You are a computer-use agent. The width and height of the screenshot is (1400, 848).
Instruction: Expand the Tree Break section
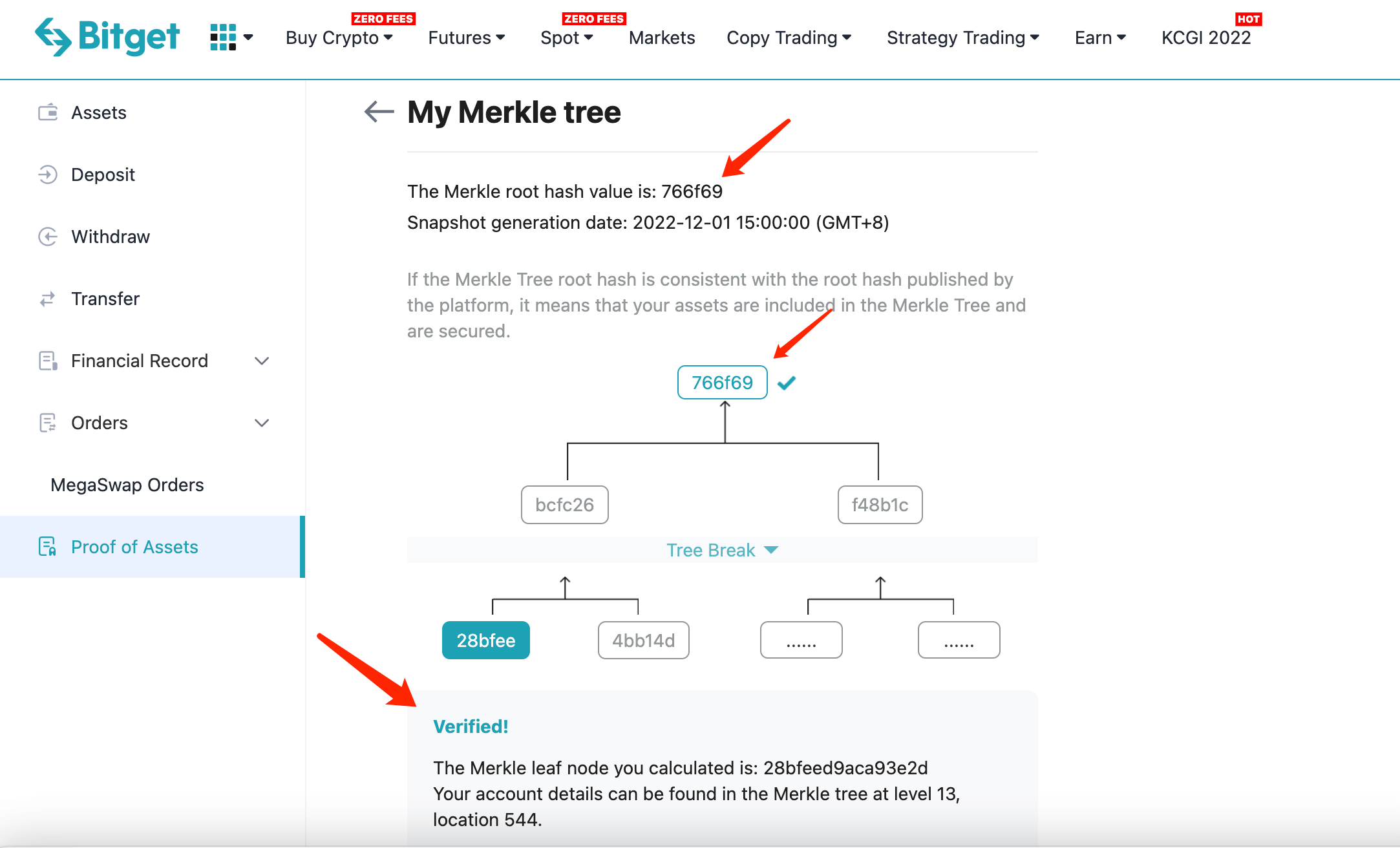coord(722,550)
